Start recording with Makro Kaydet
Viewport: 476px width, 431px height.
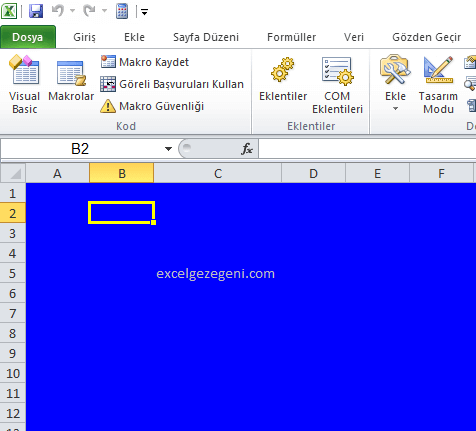(145, 62)
